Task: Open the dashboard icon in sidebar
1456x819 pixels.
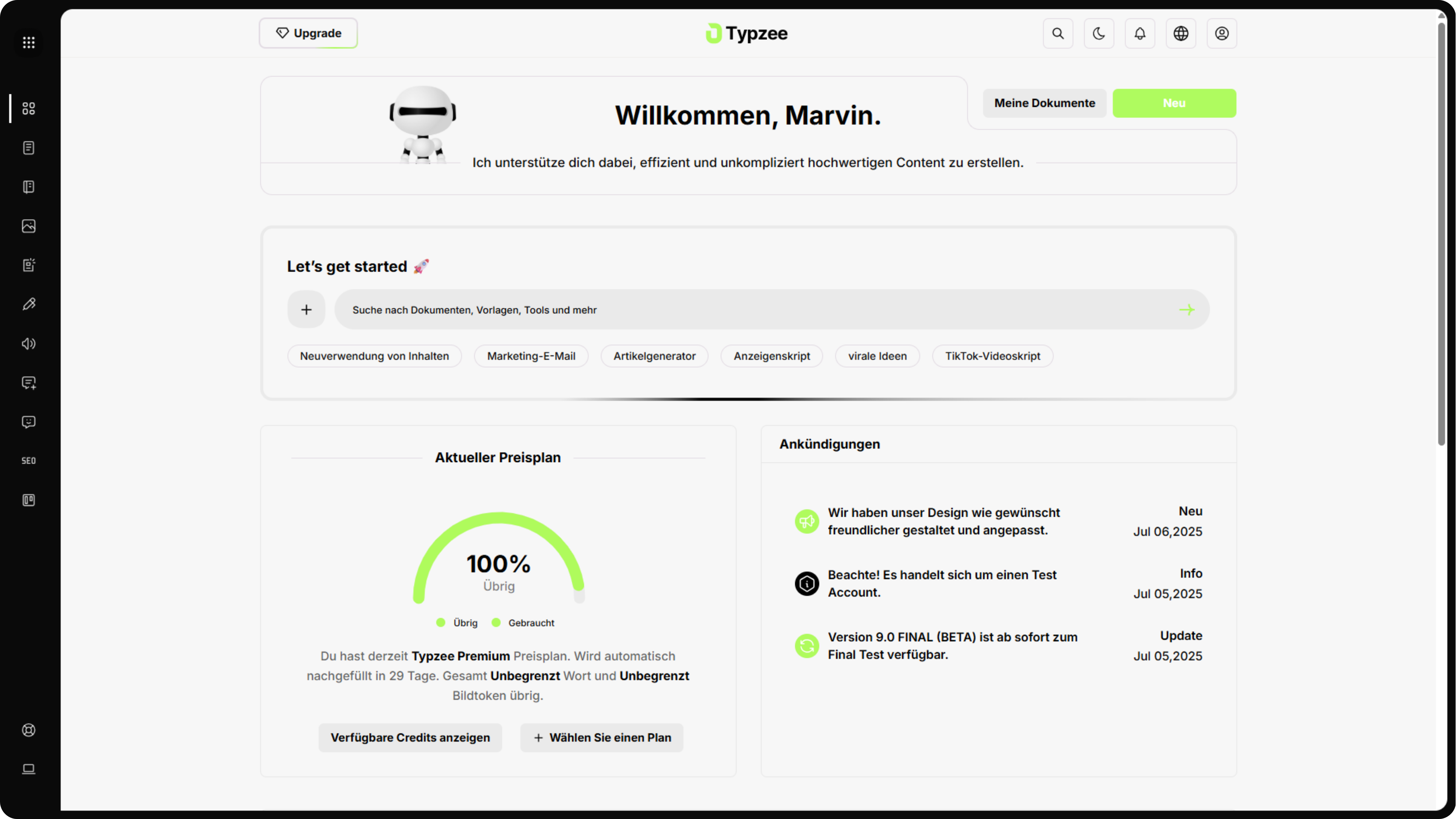Action: (29, 108)
